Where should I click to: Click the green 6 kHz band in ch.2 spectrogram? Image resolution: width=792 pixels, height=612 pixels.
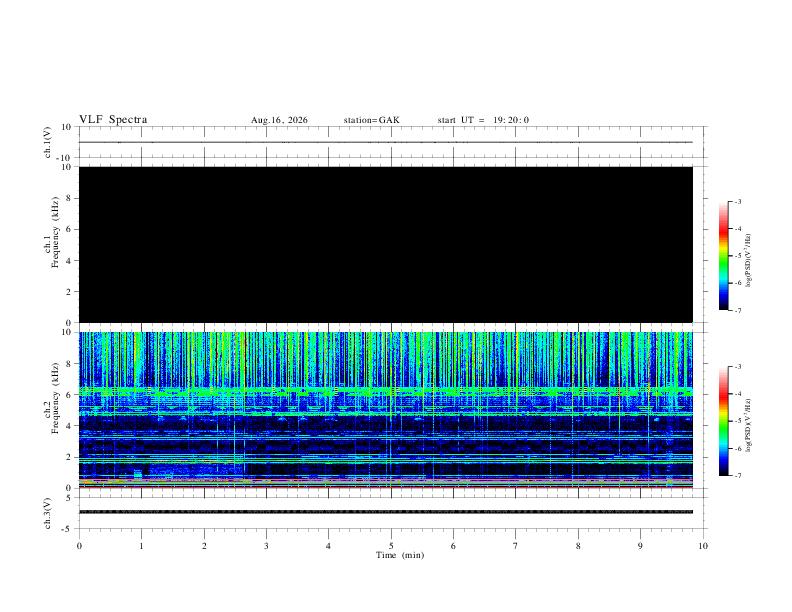[x=386, y=391]
